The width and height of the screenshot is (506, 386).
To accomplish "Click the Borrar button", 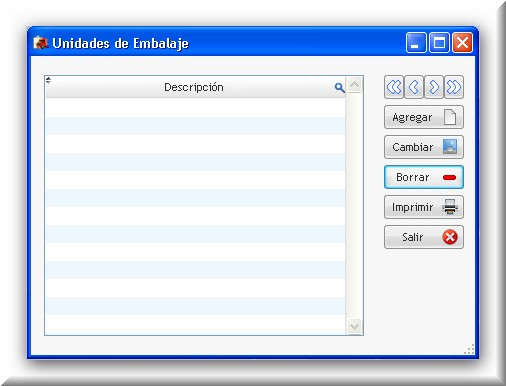I will point(424,177).
